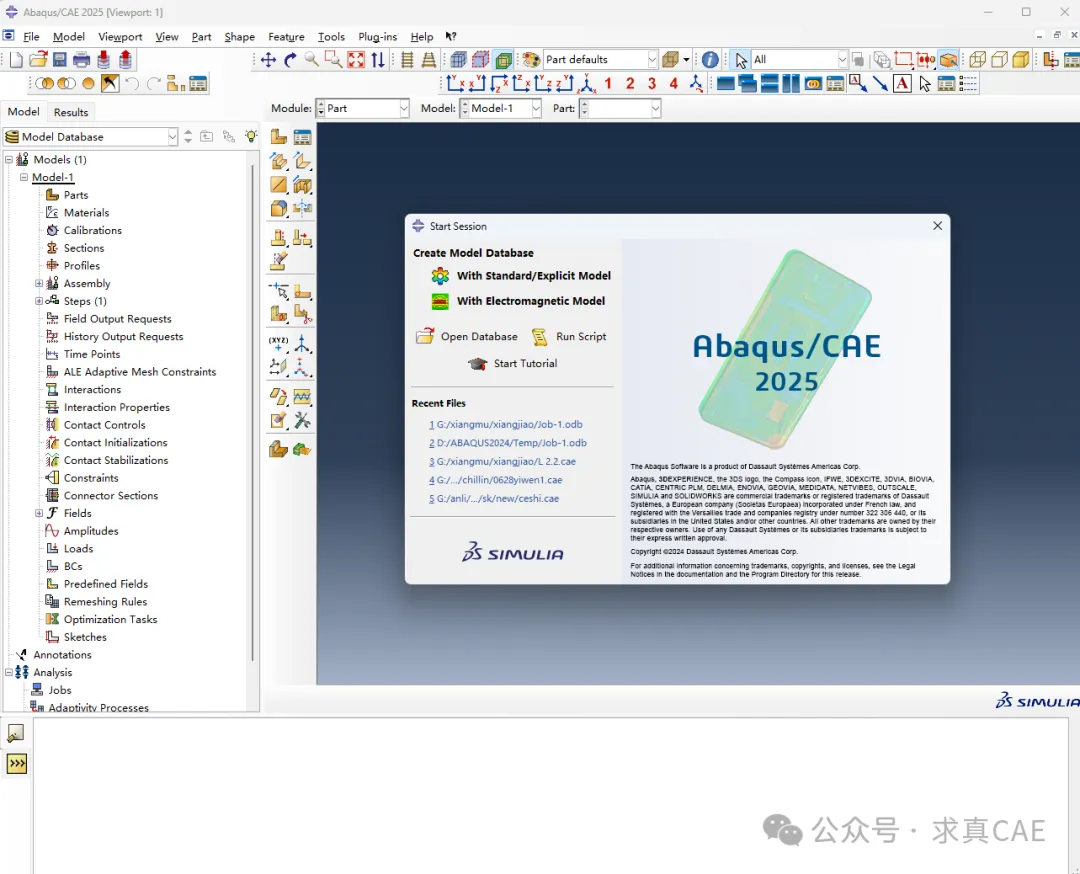Screen dimensions: 1080x874
Task: Select the Pan View tool
Action: pos(268,60)
